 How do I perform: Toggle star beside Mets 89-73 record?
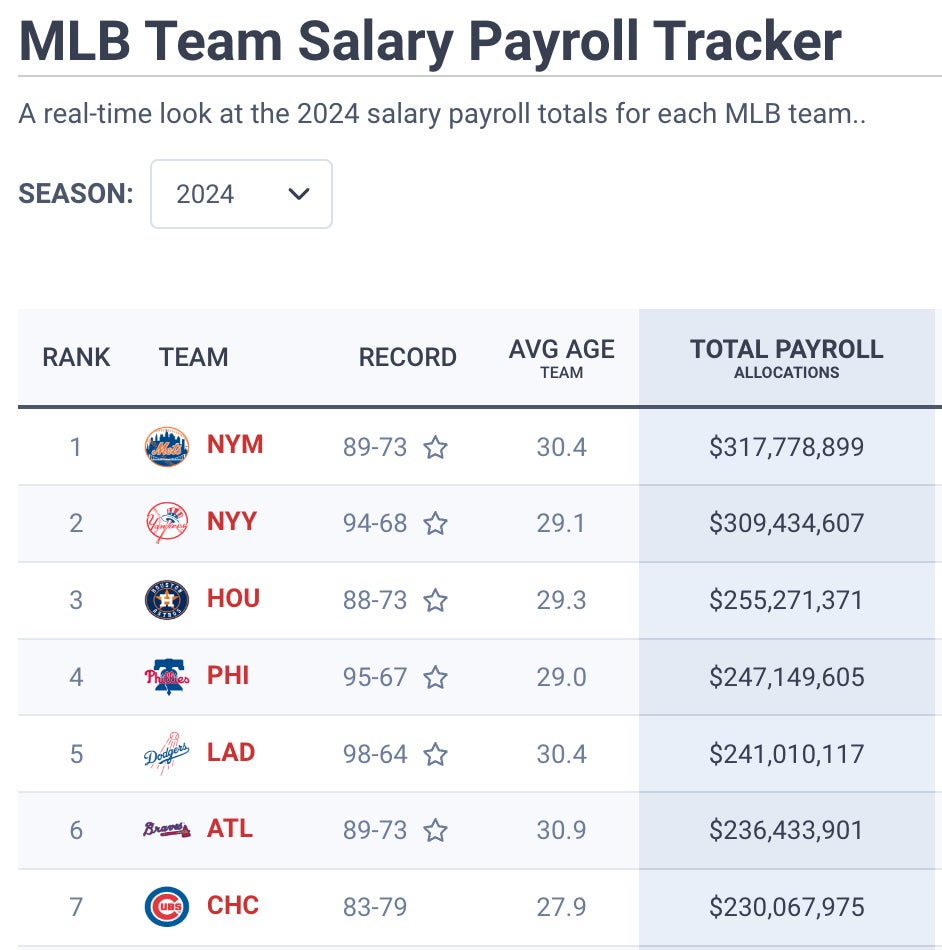pos(435,447)
